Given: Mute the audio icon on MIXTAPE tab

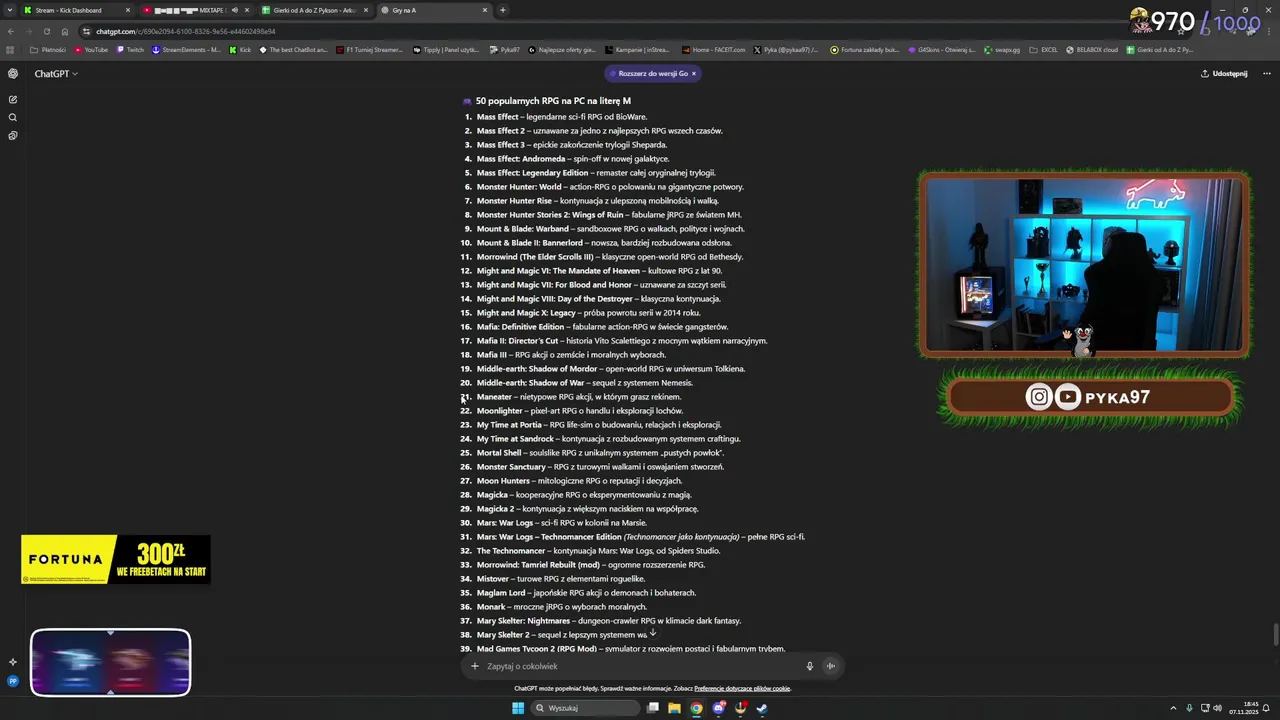Looking at the screenshot, I should (234, 10).
